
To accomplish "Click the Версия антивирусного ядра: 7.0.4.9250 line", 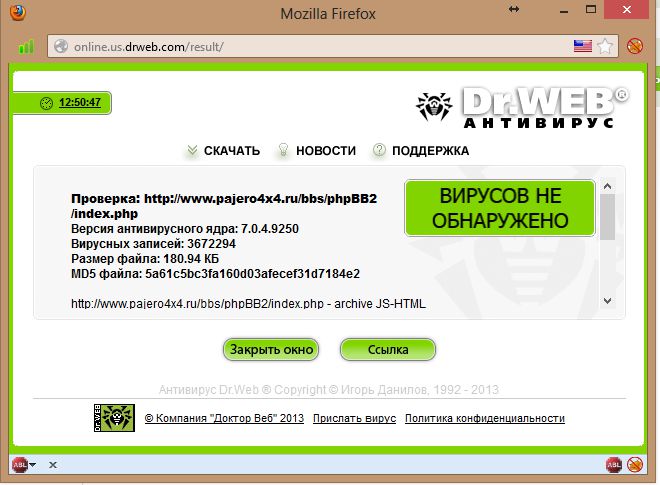I will tap(185, 229).
